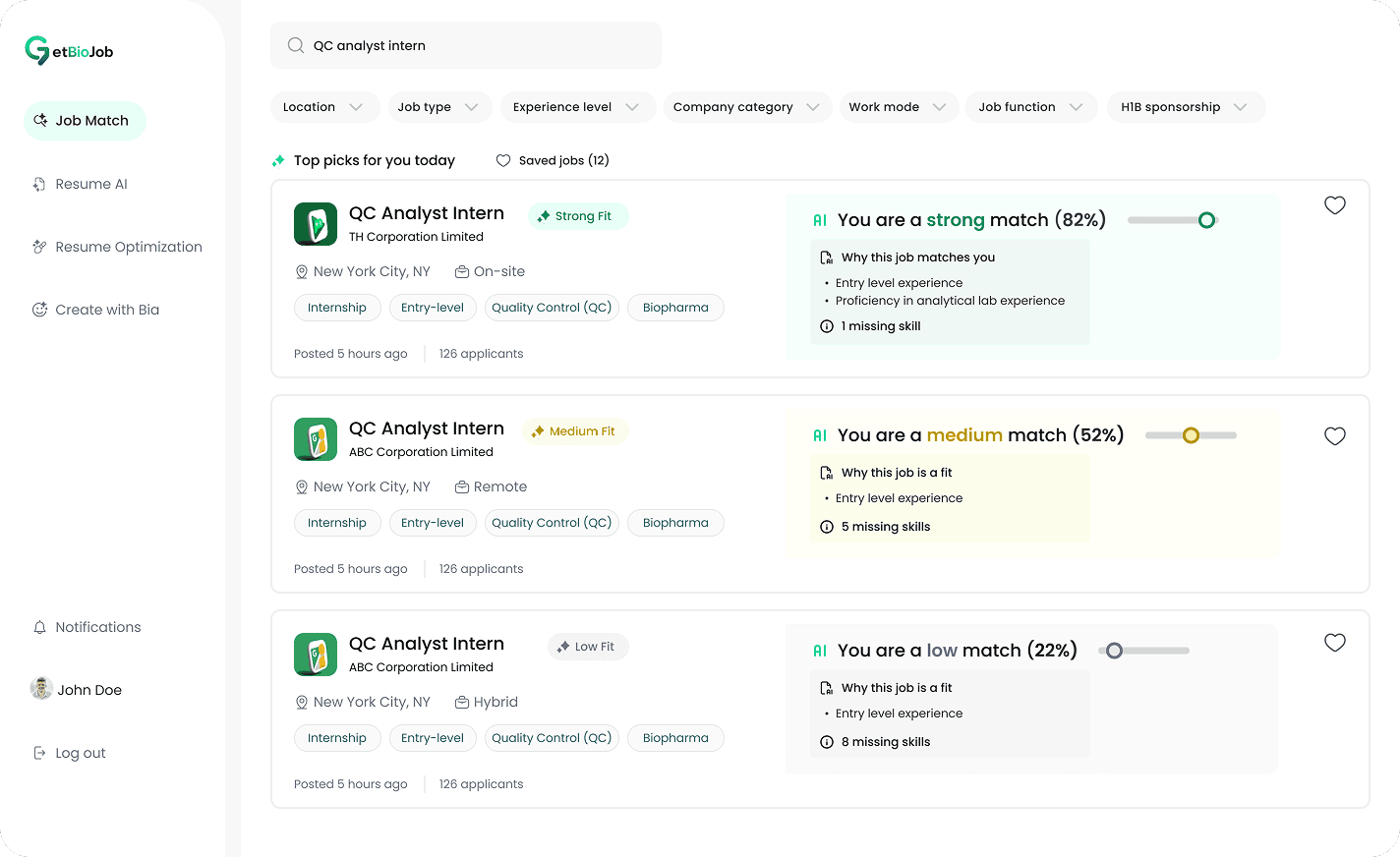Toggle heart on the Medium Fit job card
1400x857 pixels.
[x=1335, y=436]
